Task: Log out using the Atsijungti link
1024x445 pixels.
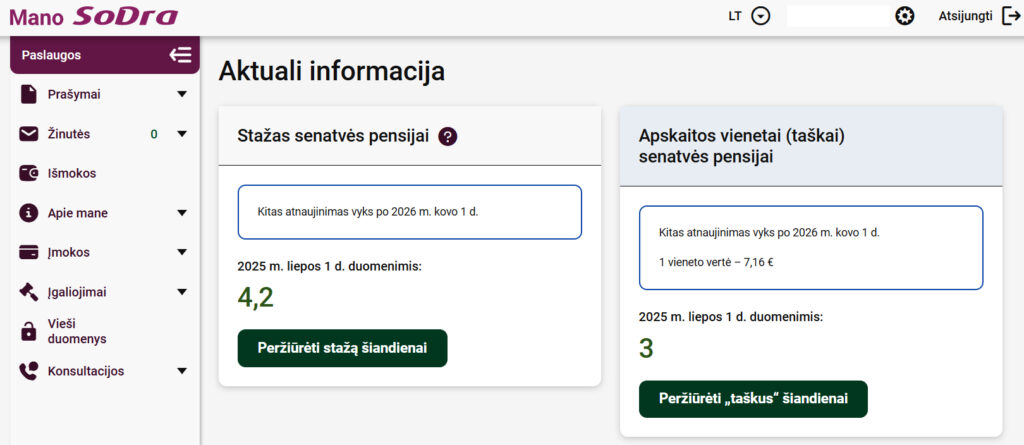Action: (979, 16)
